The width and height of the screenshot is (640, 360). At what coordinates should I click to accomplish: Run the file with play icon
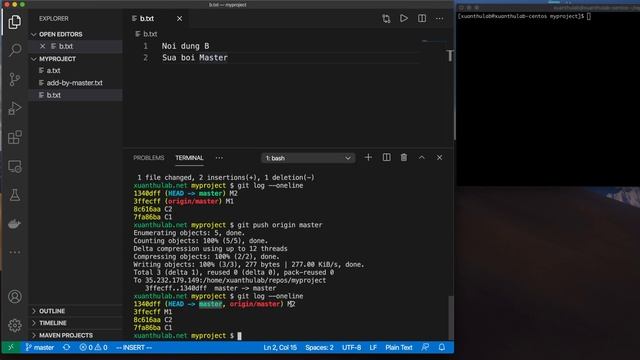click(404, 18)
